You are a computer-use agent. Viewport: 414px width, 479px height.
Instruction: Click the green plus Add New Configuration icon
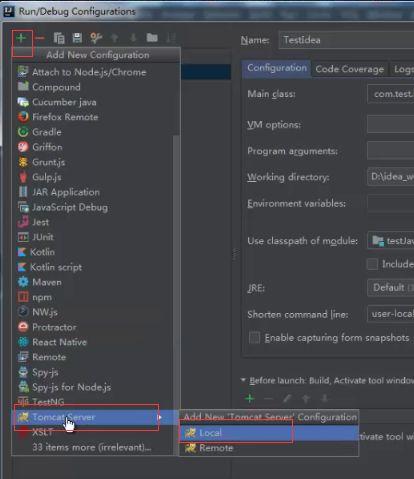pos(21,38)
